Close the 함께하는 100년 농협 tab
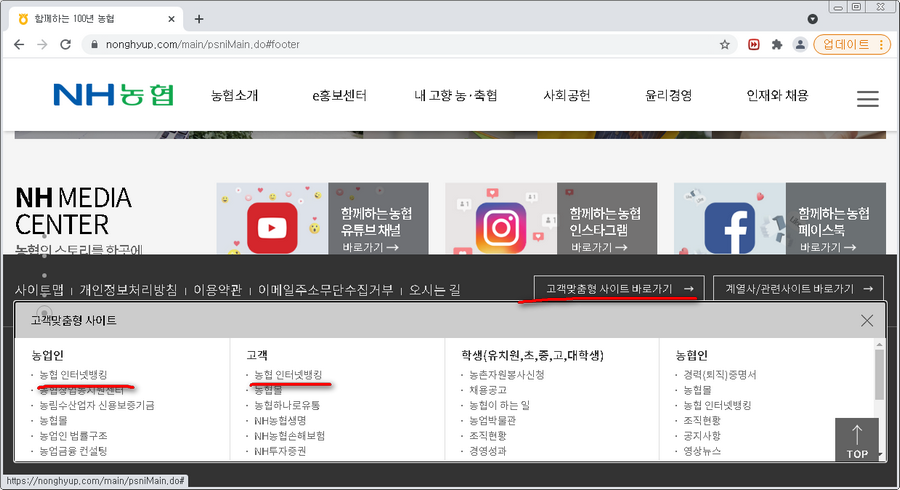 171,19
